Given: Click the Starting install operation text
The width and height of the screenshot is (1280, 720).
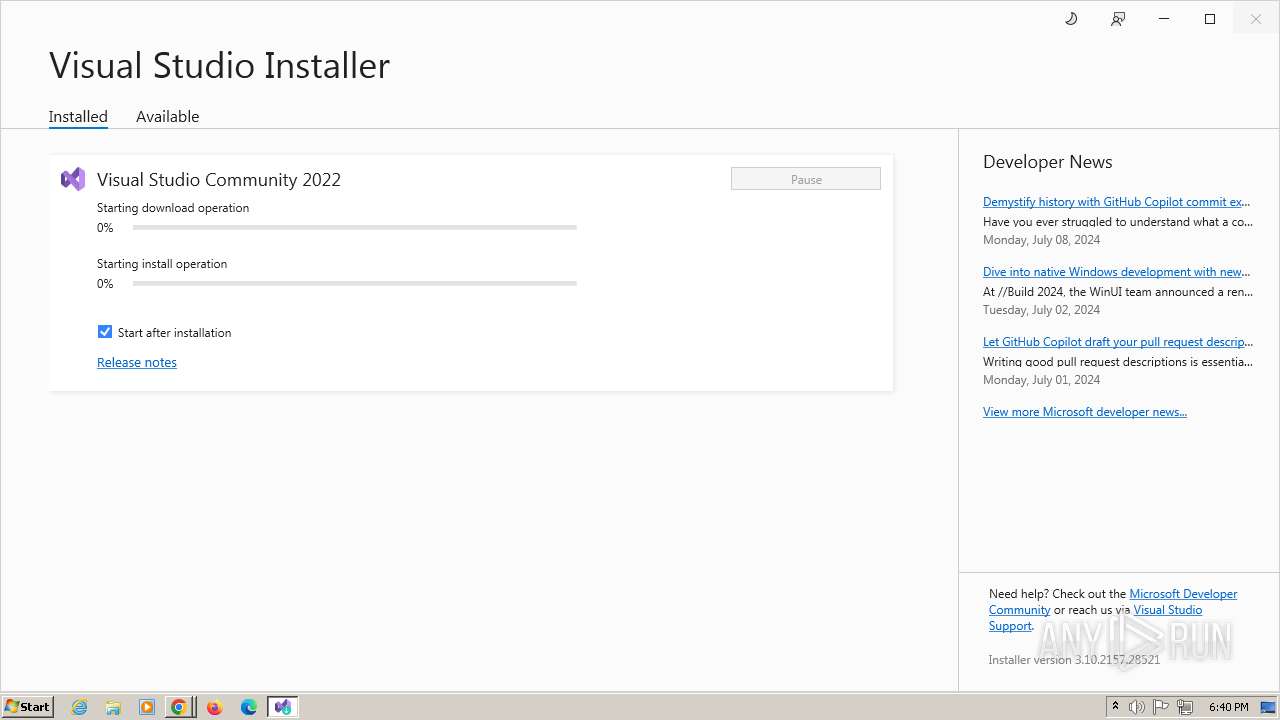Looking at the screenshot, I should pyautogui.click(x=162, y=264).
